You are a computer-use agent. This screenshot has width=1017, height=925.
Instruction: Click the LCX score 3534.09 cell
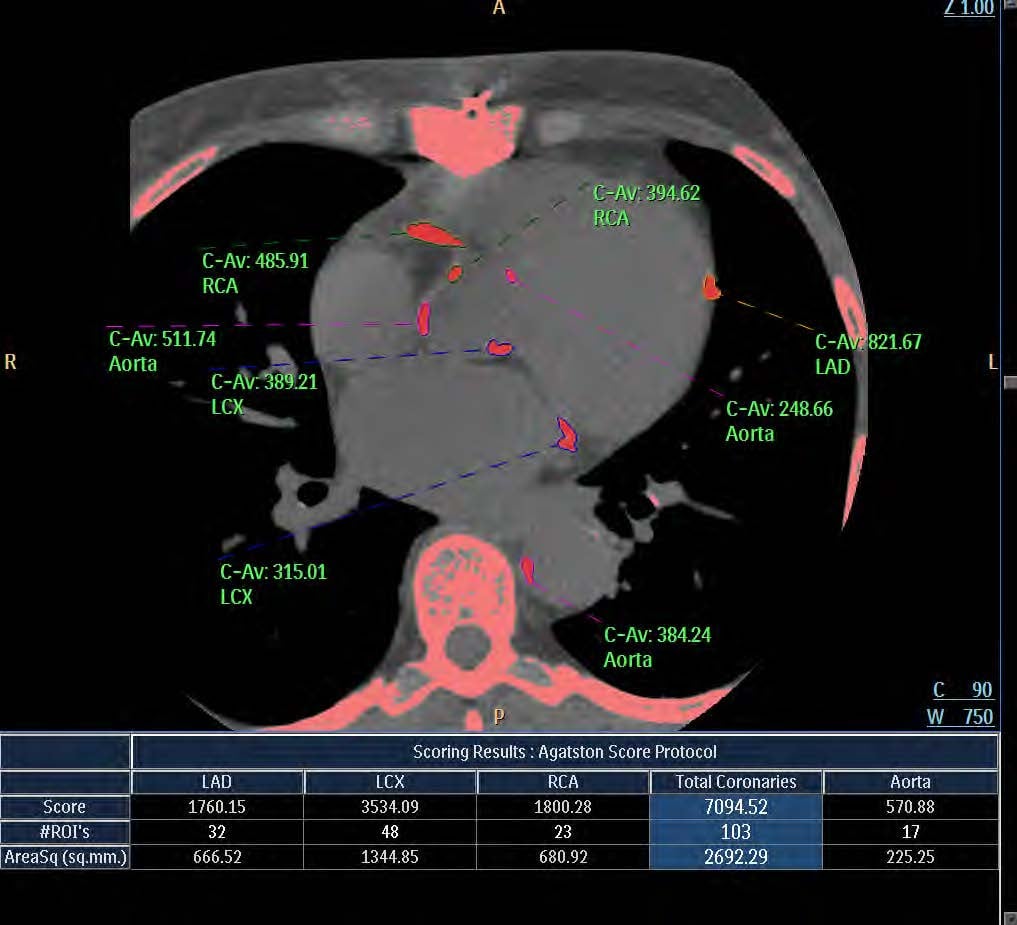[390, 807]
